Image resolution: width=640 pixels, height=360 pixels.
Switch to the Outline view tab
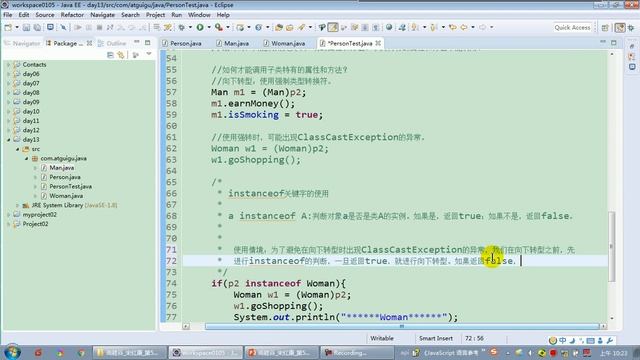tap(112, 43)
